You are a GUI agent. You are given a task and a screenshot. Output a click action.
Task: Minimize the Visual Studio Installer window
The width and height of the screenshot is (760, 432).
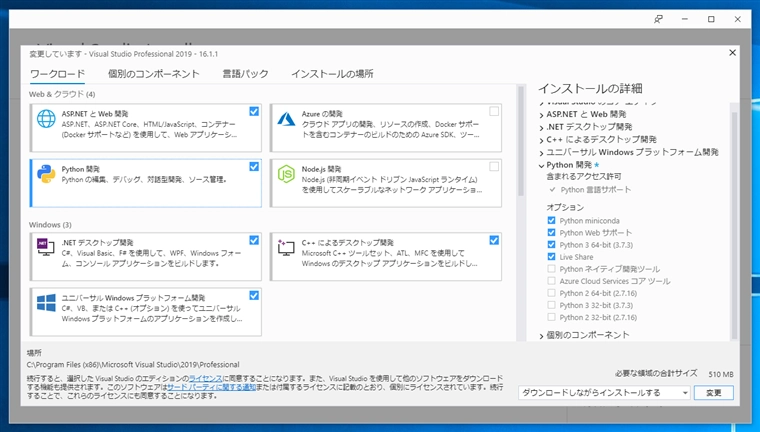(x=685, y=19)
